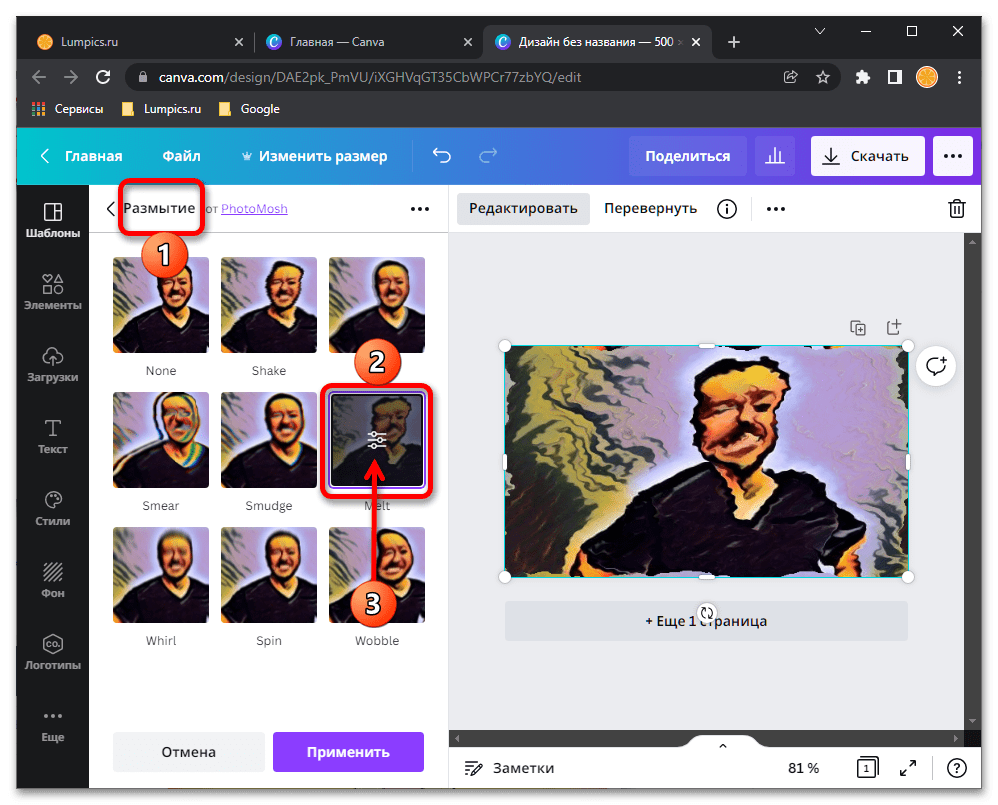Click the add comment bubble icon
Screen dimensions: 998x805
(936, 366)
